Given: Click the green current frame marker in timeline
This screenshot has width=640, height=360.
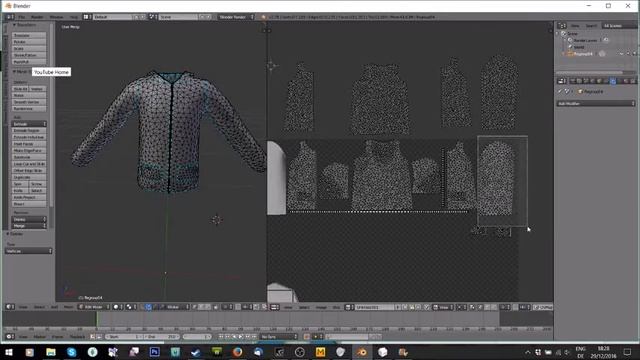Looking at the screenshot, I should tap(97, 320).
